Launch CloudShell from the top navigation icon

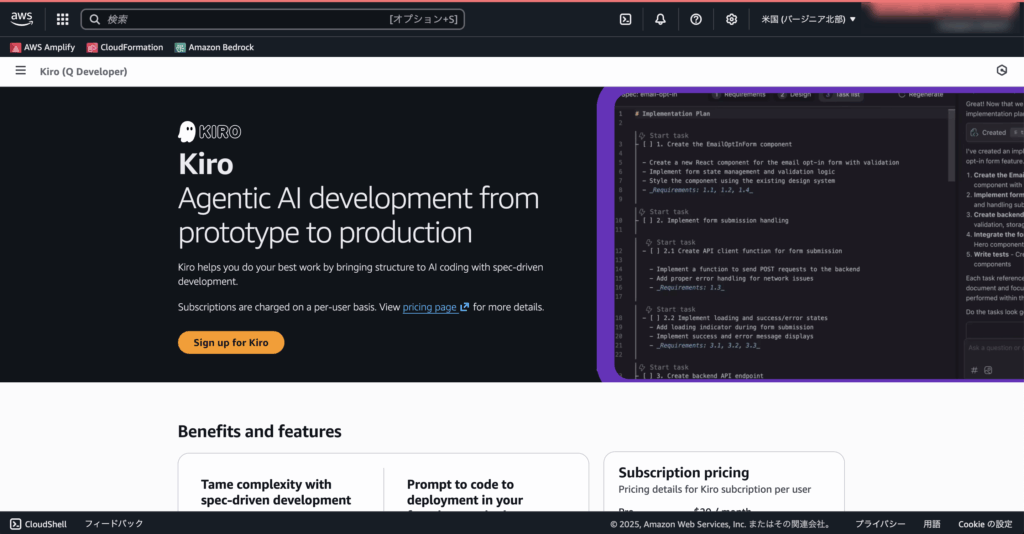point(625,19)
